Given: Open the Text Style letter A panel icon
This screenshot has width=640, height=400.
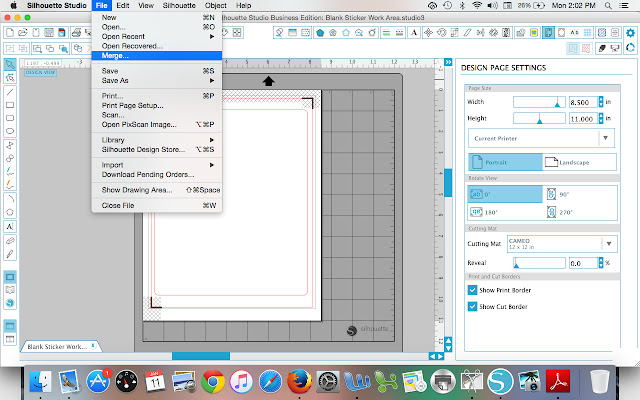Looking at the screenshot, I should pos(414,33).
